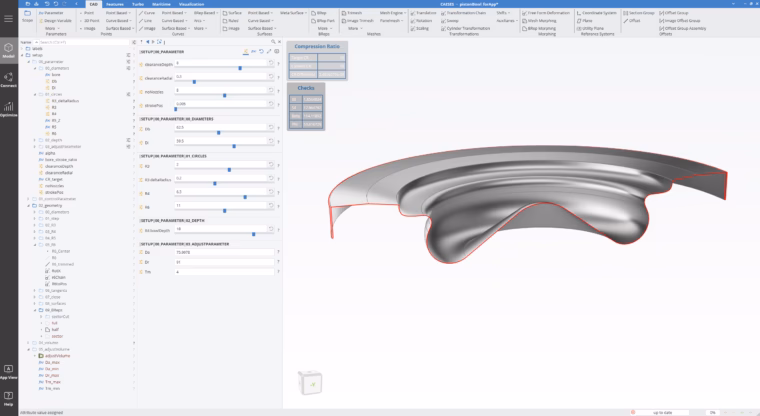This screenshot has height=416, width=760.
Task: Insert a Curve from the ribbon
Action: point(147,13)
